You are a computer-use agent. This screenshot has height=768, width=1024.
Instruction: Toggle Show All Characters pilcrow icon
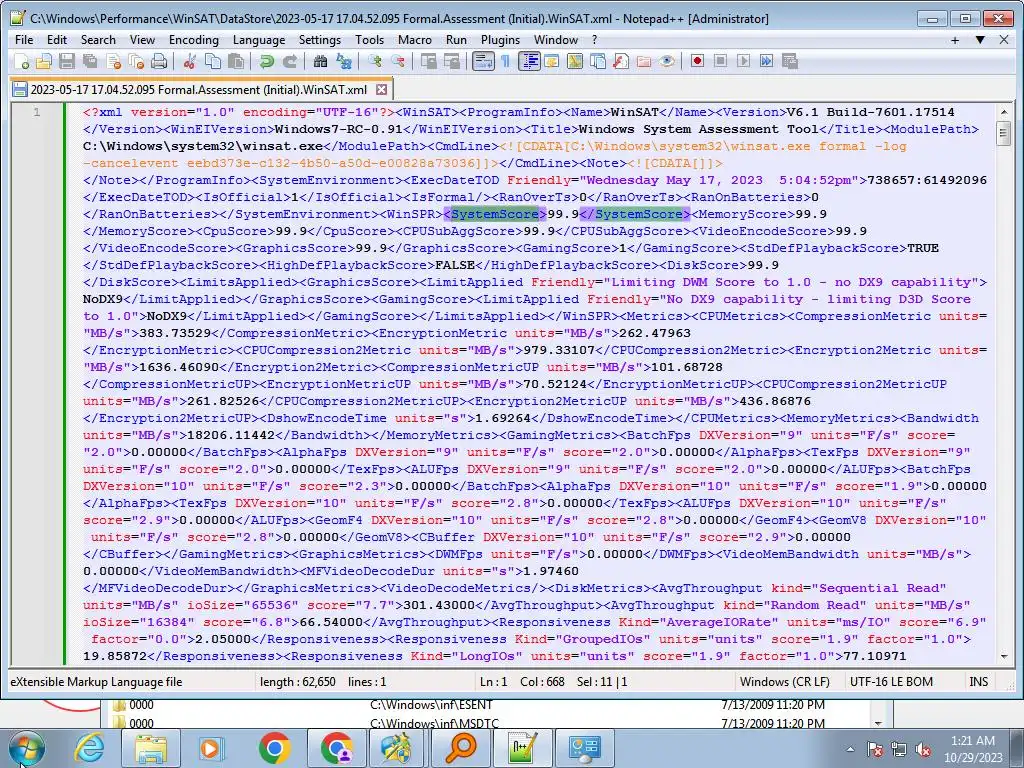click(505, 61)
